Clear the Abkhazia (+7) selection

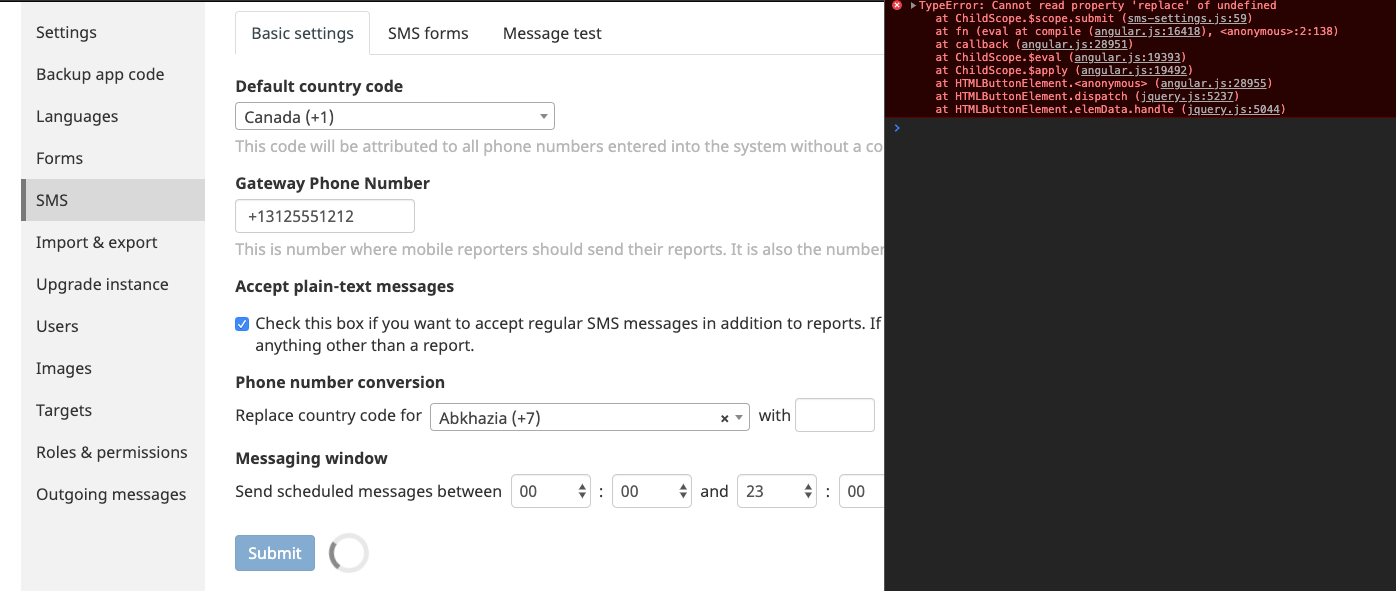725,419
